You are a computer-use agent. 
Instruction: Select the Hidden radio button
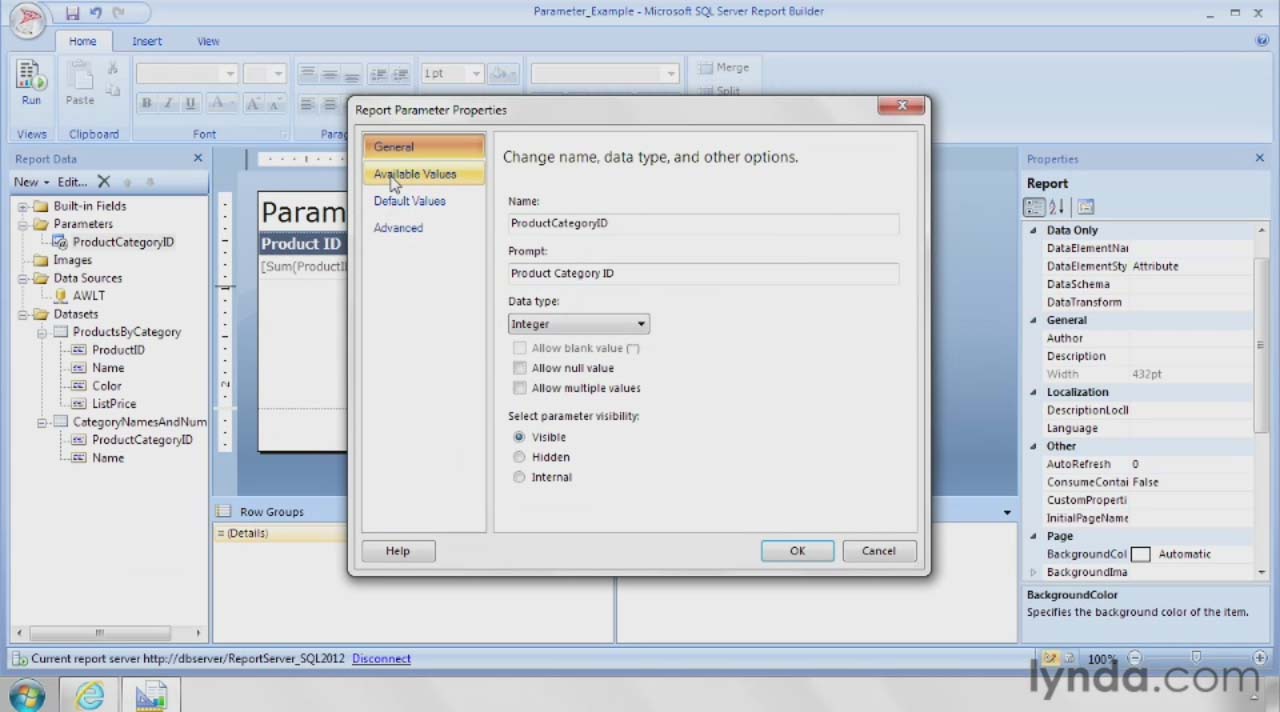tap(519, 457)
